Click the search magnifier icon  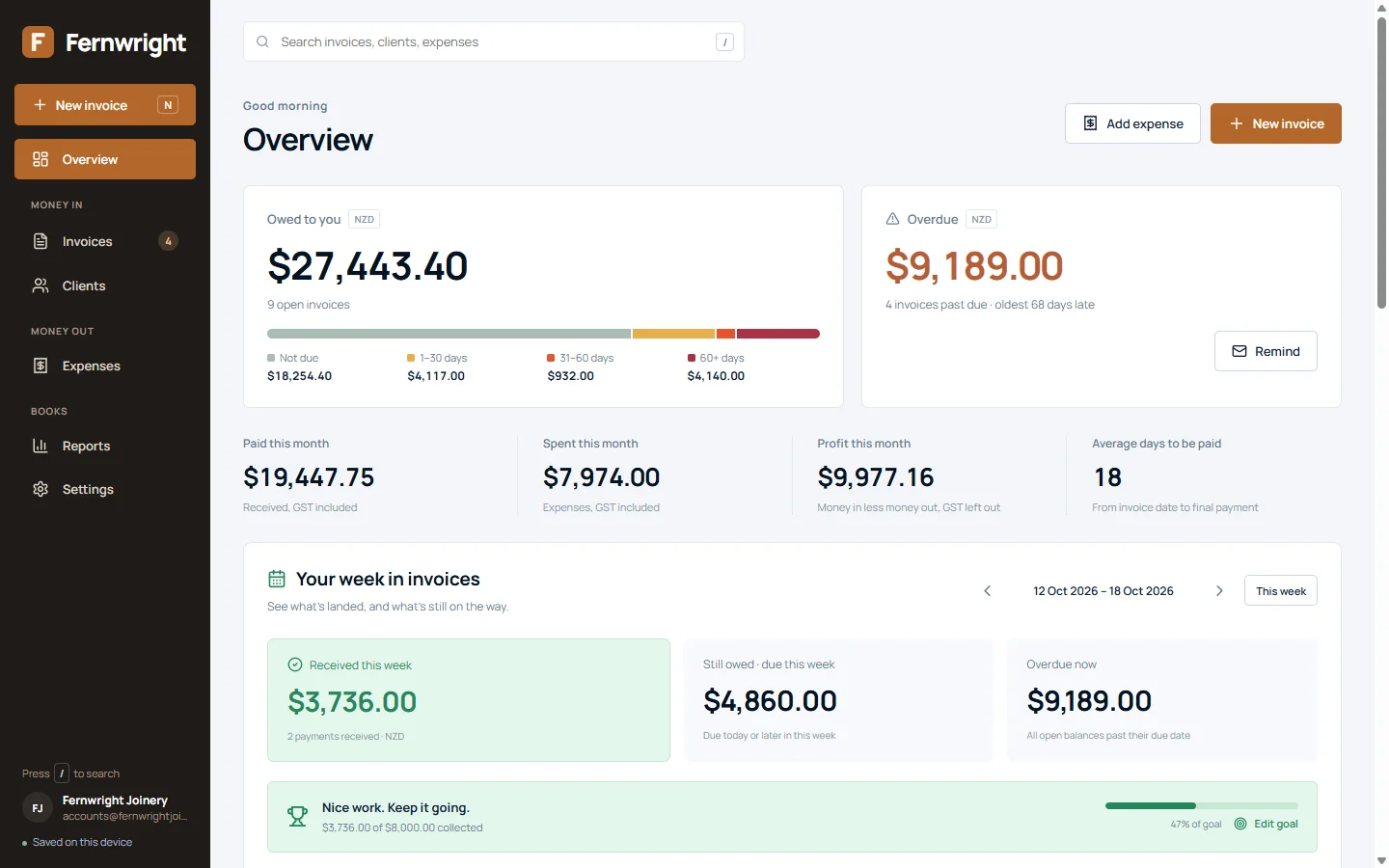coord(262,41)
